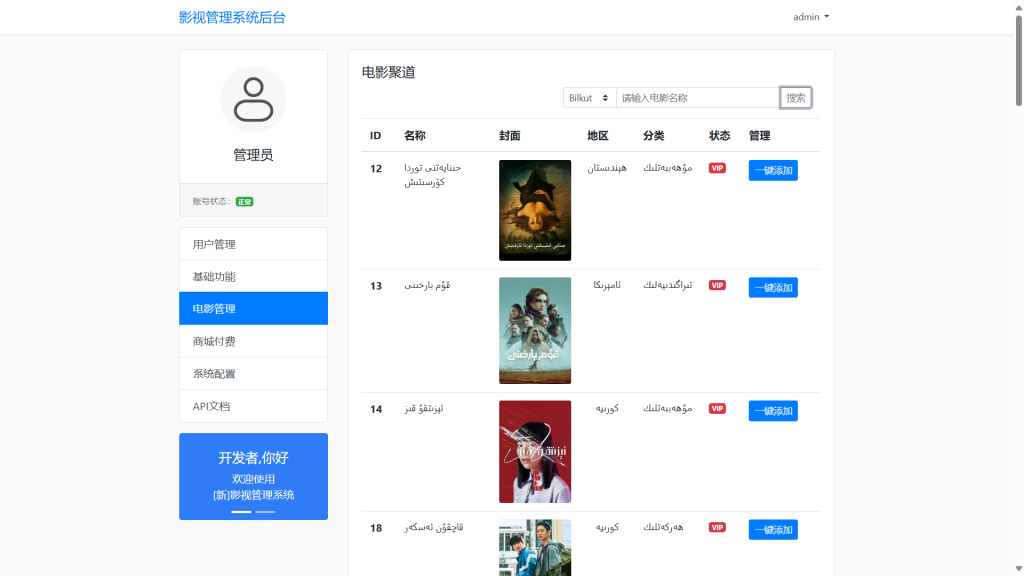This screenshot has height=576, width=1024.
Task: Click Dune cover poster of movie 13
Action: (x=535, y=330)
